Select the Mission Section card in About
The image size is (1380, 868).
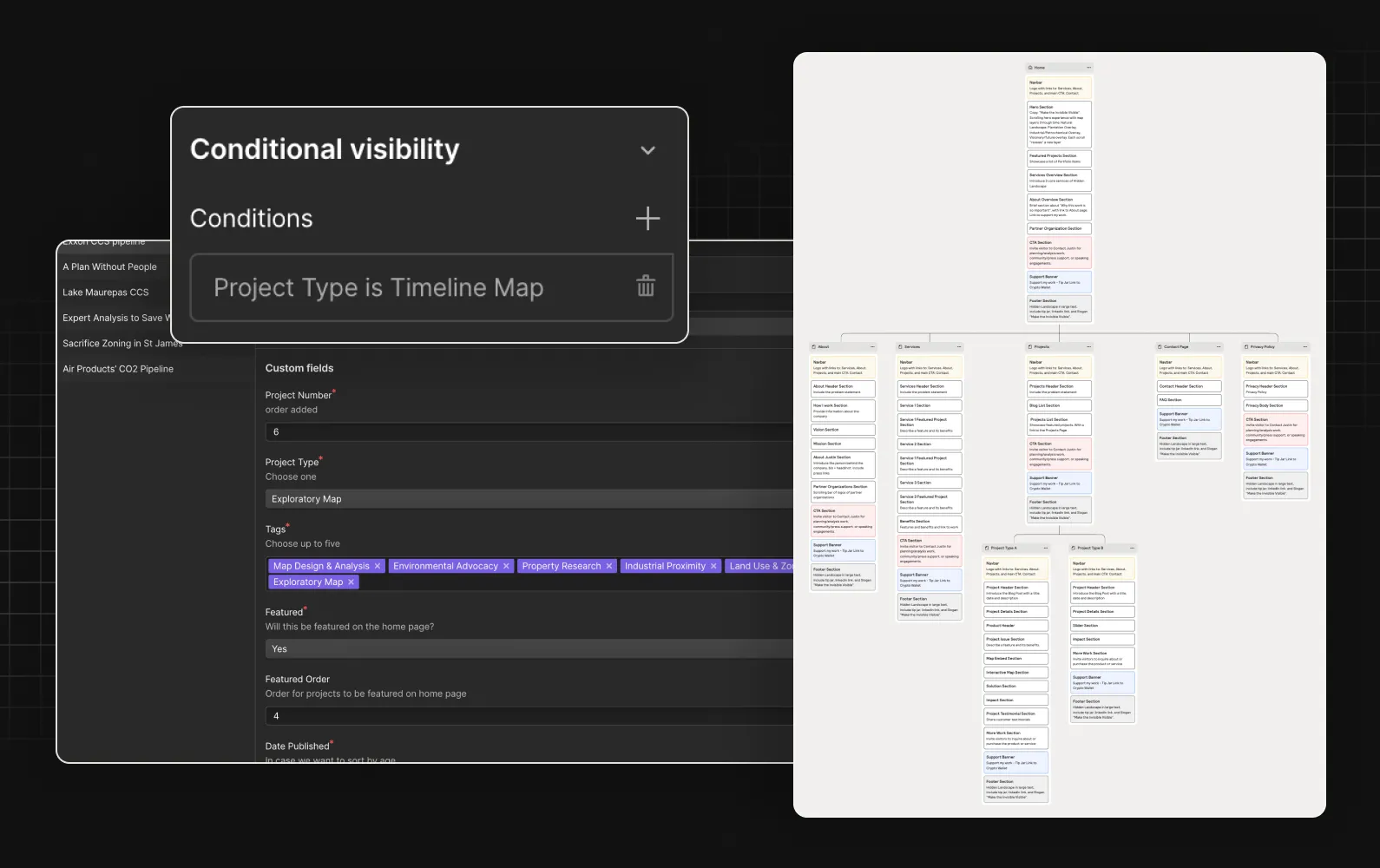(x=843, y=444)
